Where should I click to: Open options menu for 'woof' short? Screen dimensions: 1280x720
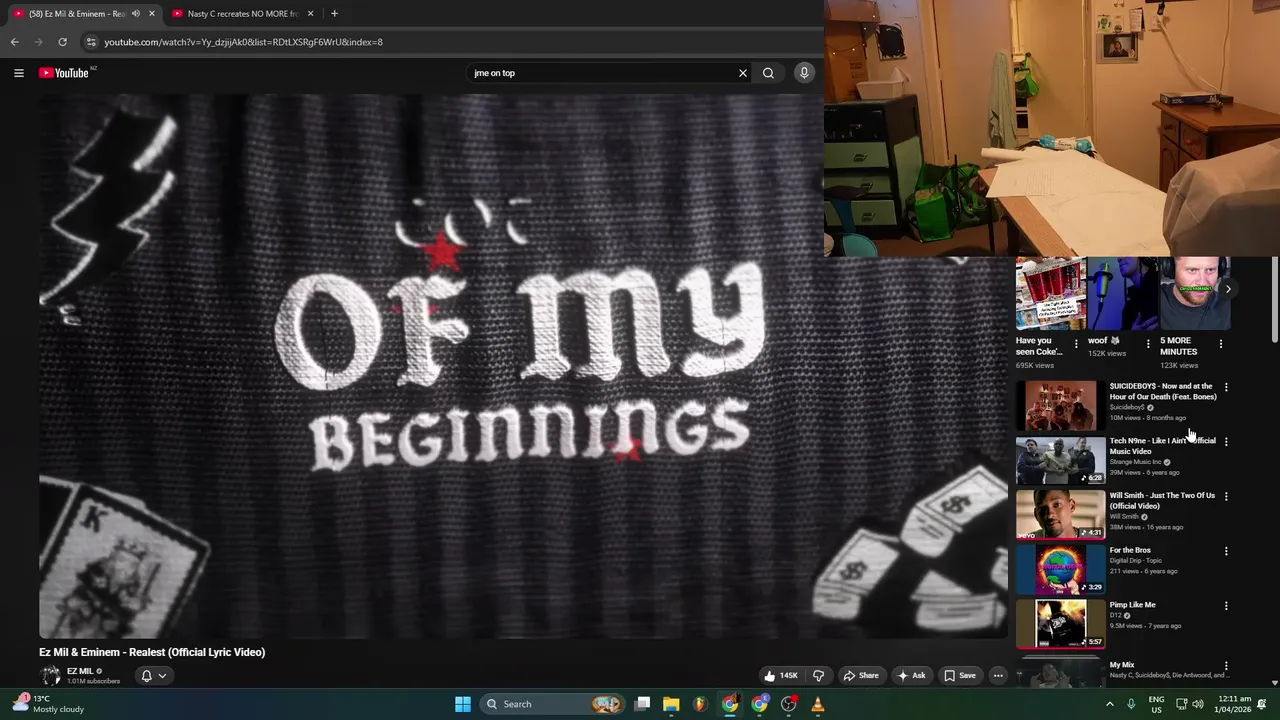point(1148,344)
